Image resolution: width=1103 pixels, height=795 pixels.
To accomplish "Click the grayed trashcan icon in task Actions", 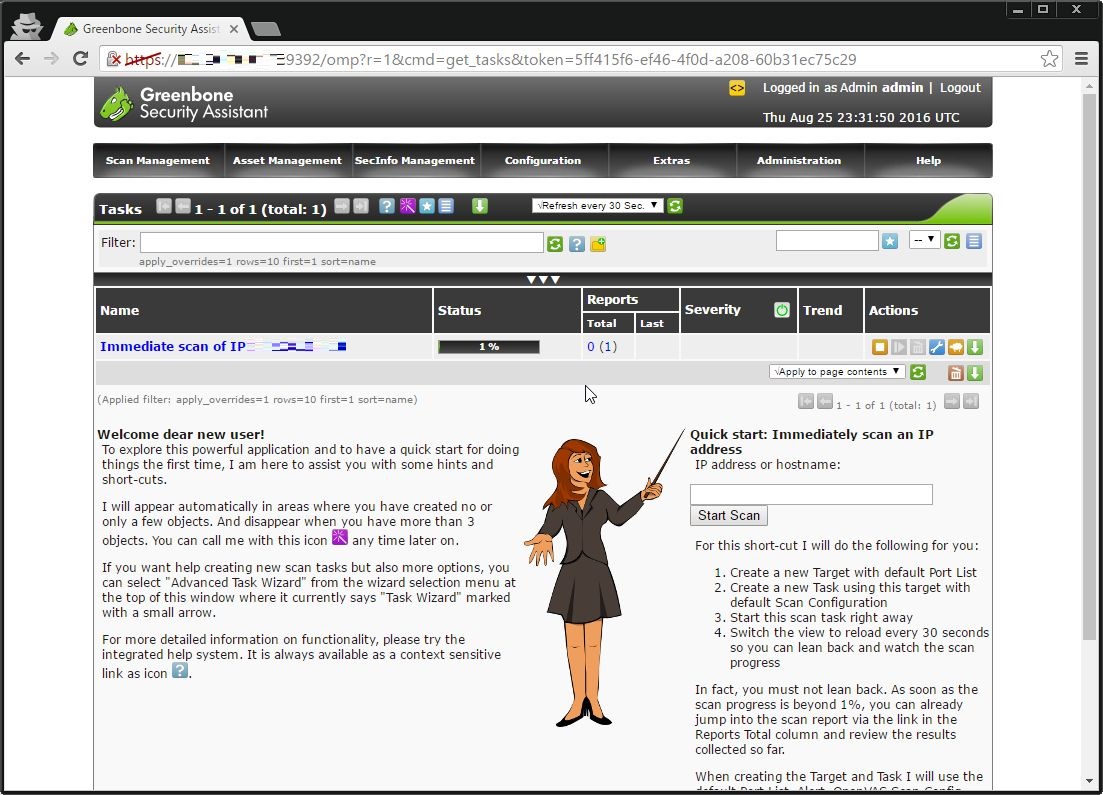I will pos(917,347).
